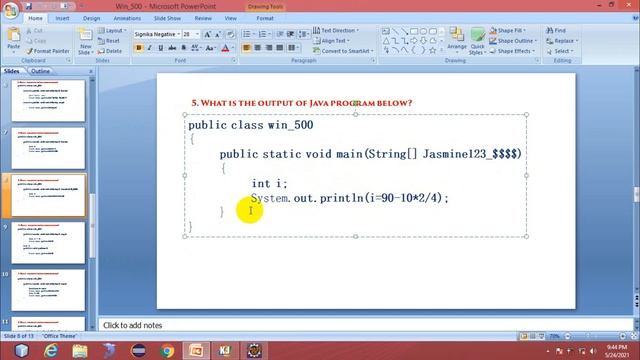Open Quick Styles gallery
This screenshot has height=360, width=640.
pos(477,41)
